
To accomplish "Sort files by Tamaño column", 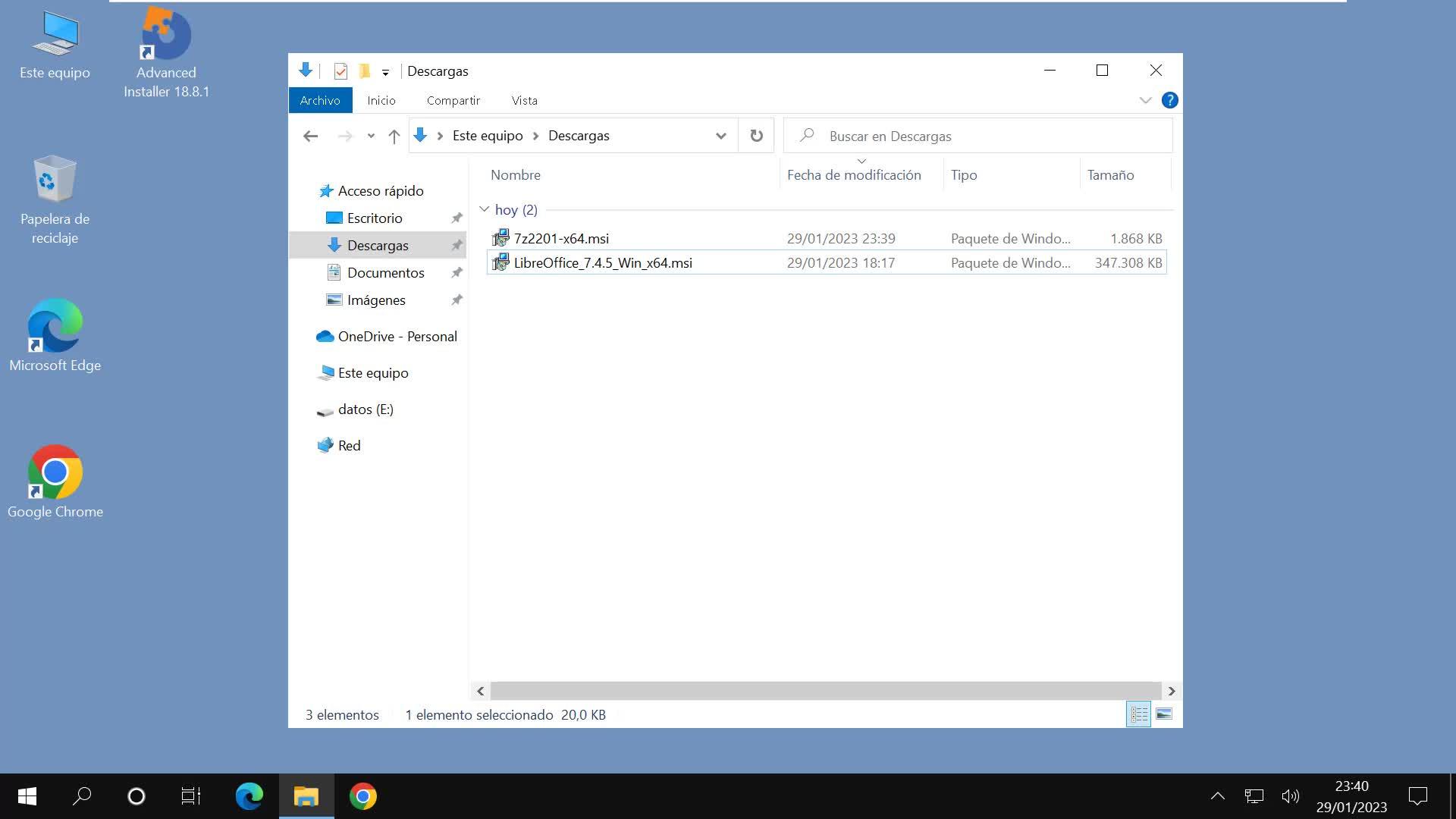I will (1110, 175).
